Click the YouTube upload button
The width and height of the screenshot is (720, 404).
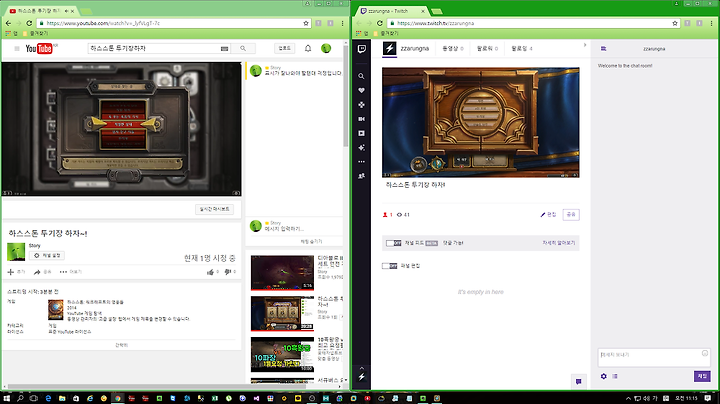tap(285, 48)
